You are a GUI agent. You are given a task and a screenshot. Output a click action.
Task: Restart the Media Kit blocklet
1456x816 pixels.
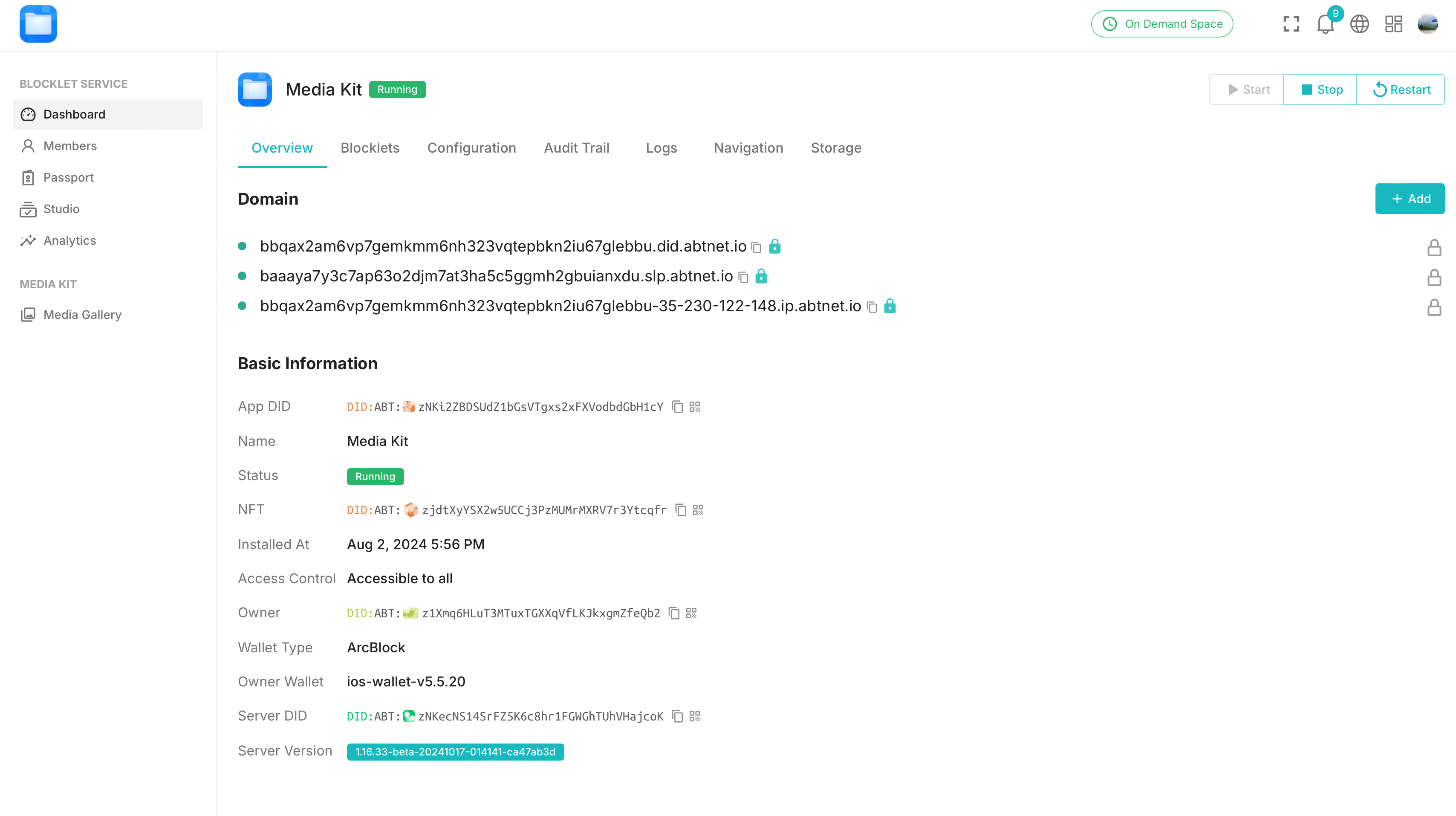click(x=1401, y=90)
